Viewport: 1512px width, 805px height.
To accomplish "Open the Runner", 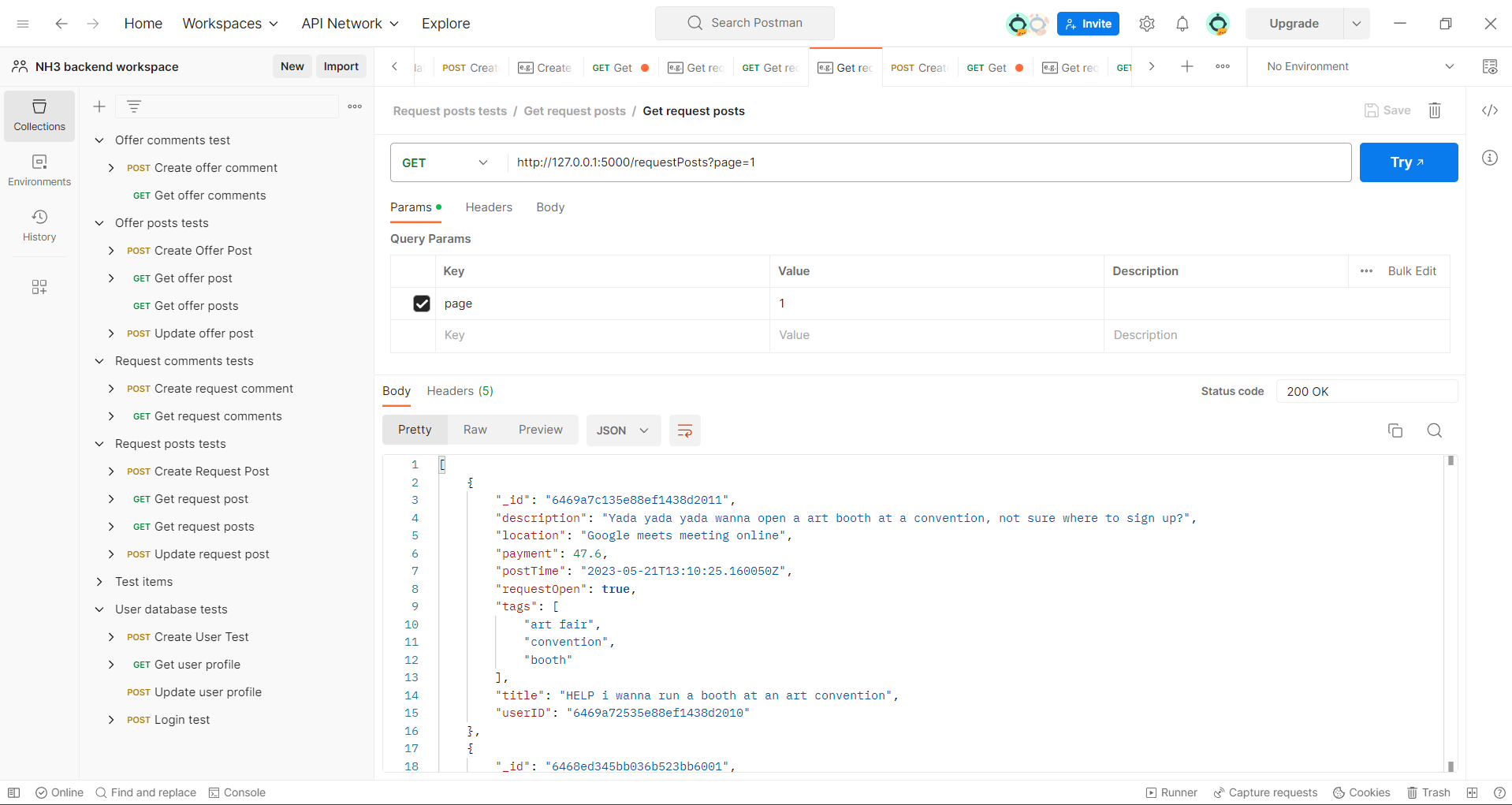I will tap(1171, 792).
